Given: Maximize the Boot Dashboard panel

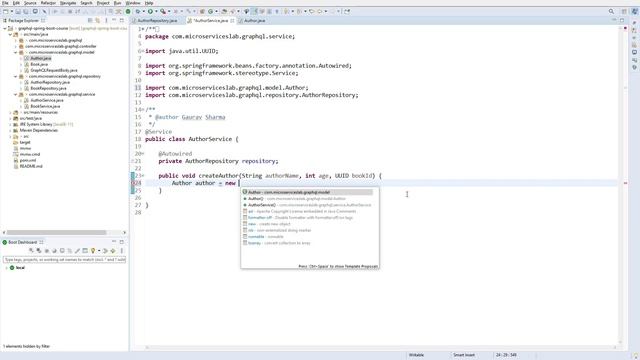Looking at the screenshot, I should point(122,242).
